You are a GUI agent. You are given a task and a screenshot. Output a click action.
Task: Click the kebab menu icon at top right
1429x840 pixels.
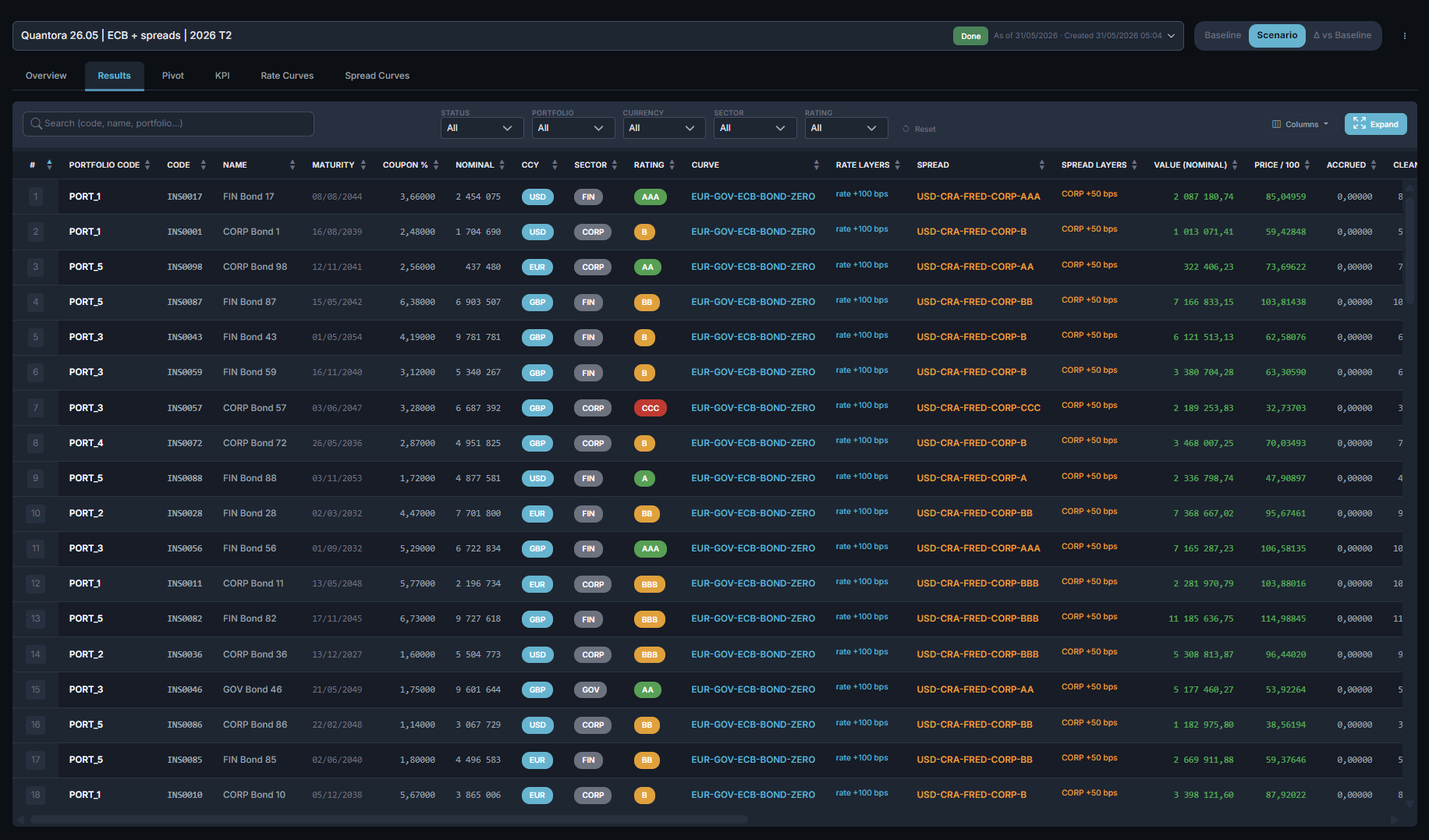1405,36
